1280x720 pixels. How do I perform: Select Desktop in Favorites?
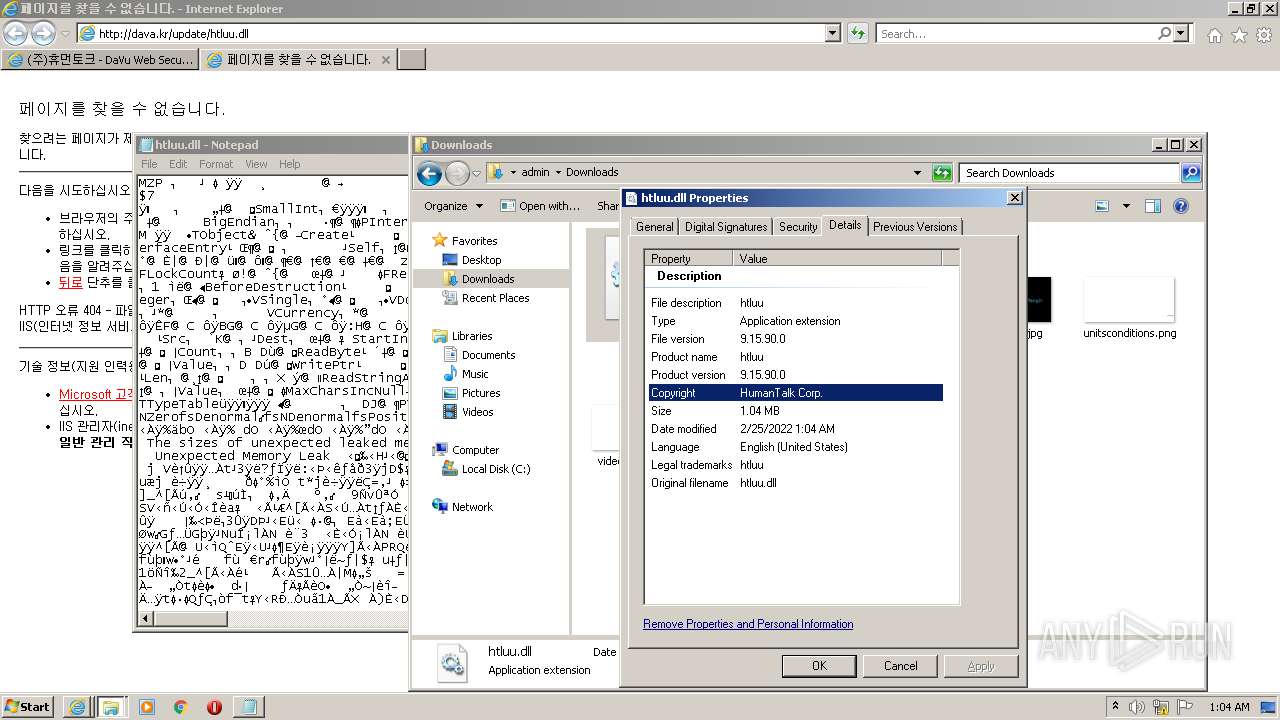(x=481, y=260)
